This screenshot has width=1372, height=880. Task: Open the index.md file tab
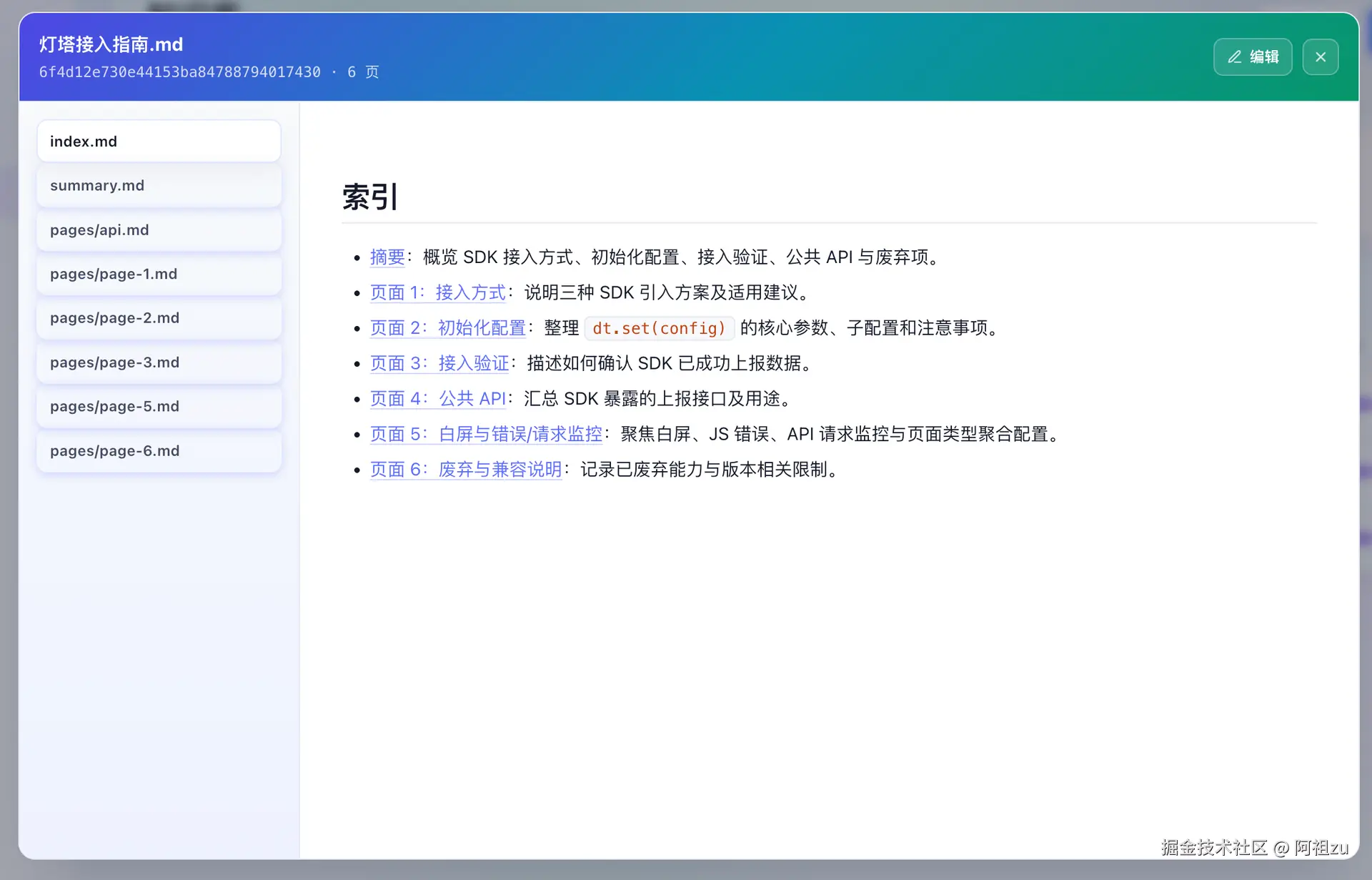159,141
